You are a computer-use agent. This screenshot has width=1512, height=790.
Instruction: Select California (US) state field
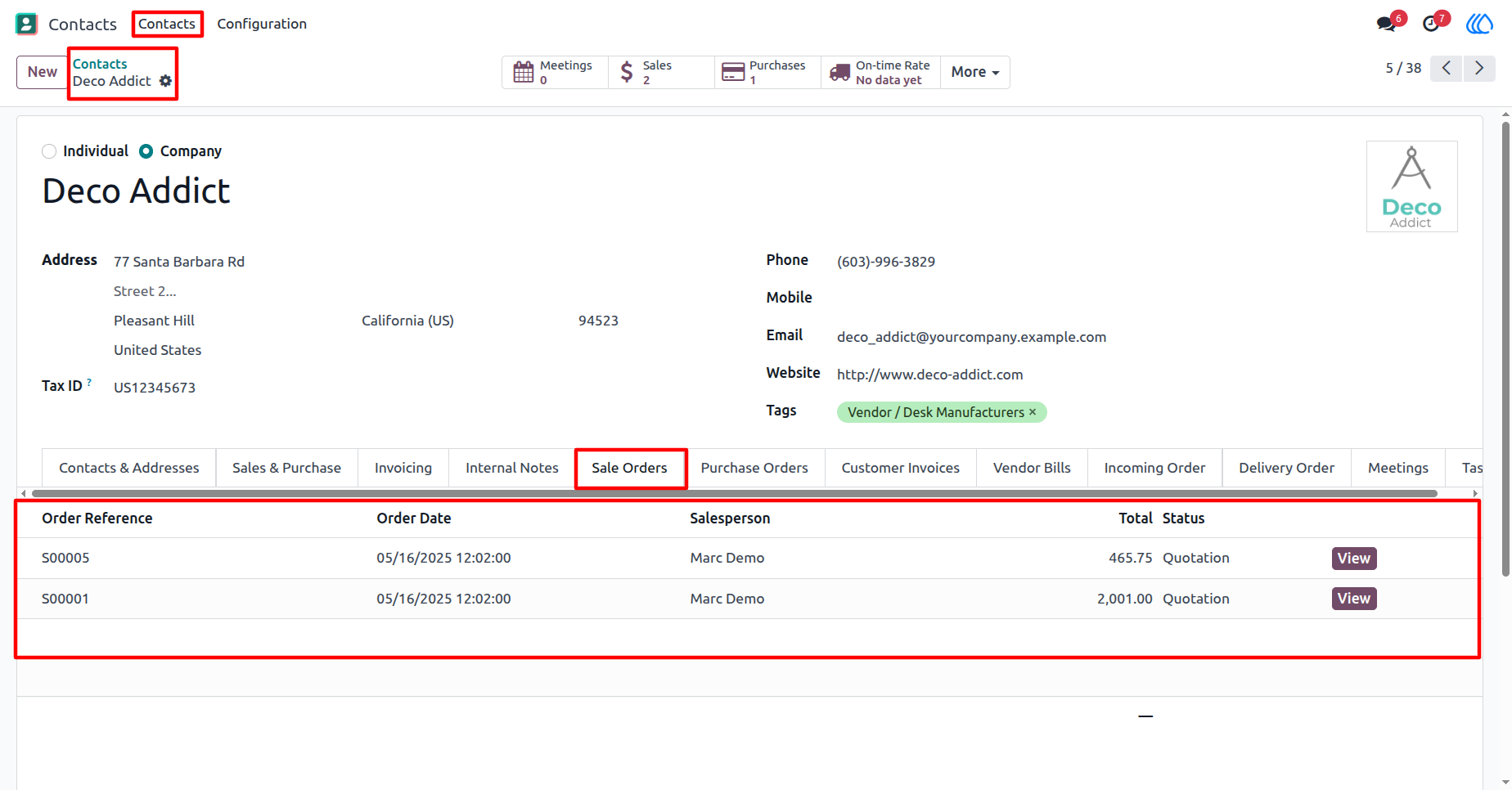tap(407, 321)
